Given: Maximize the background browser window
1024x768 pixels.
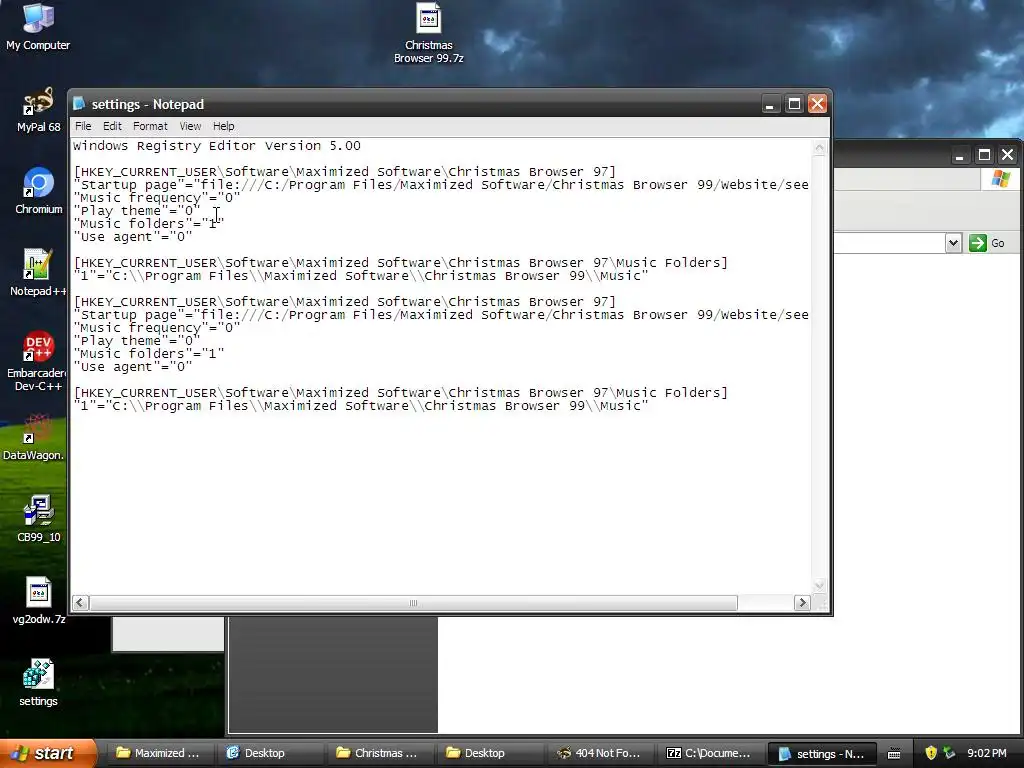Looking at the screenshot, I should pos(984,155).
